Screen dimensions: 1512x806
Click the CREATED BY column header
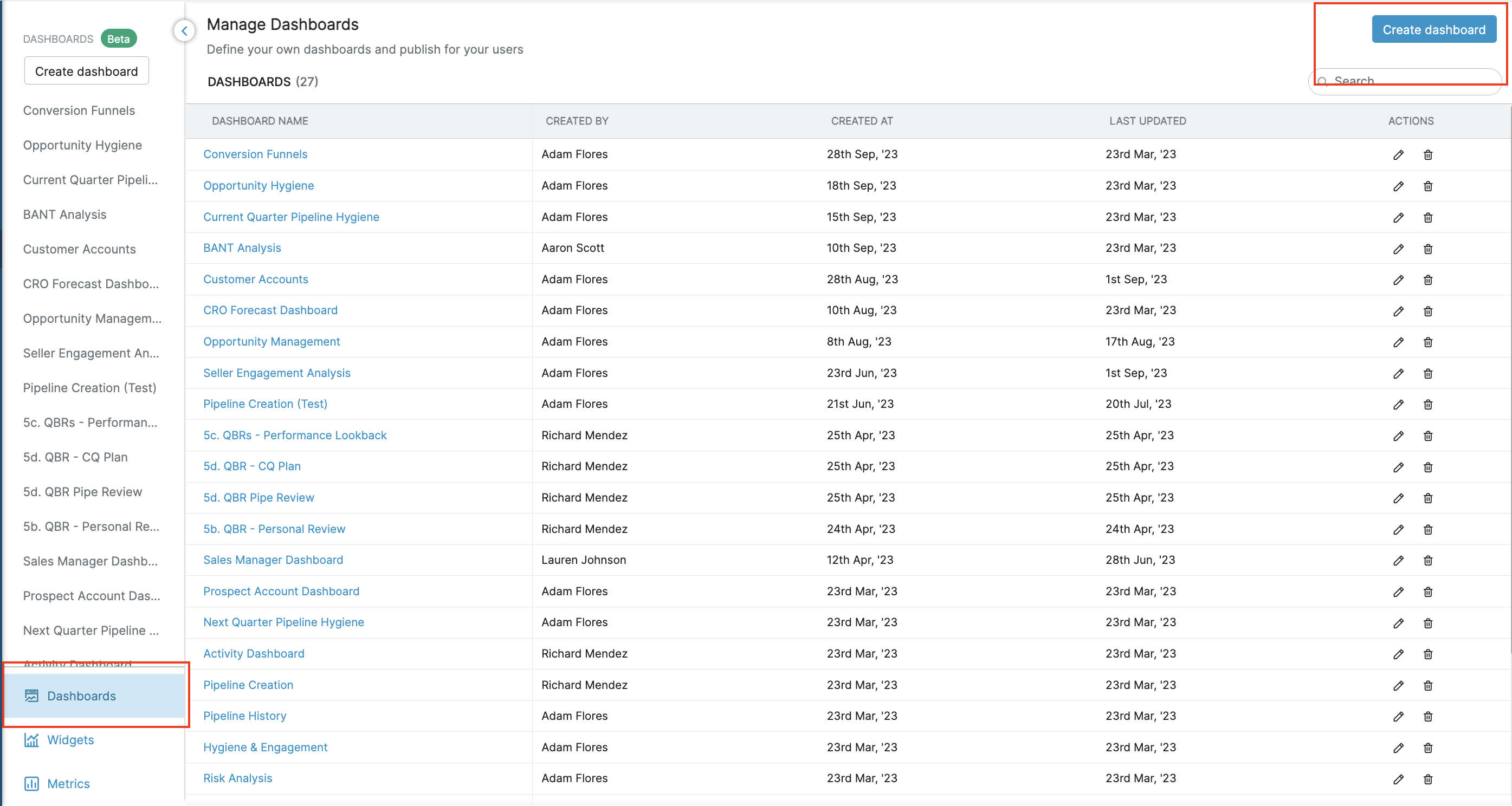577,121
